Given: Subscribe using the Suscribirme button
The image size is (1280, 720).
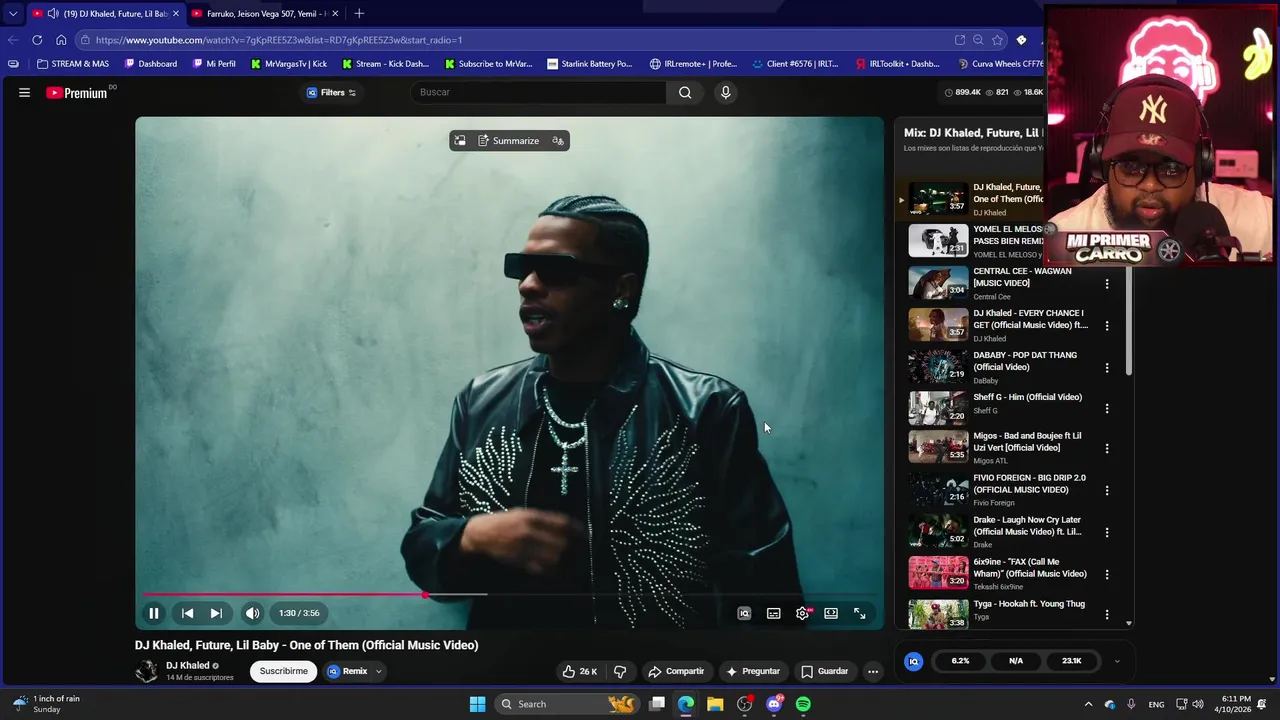Looking at the screenshot, I should pyautogui.click(x=284, y=671).
